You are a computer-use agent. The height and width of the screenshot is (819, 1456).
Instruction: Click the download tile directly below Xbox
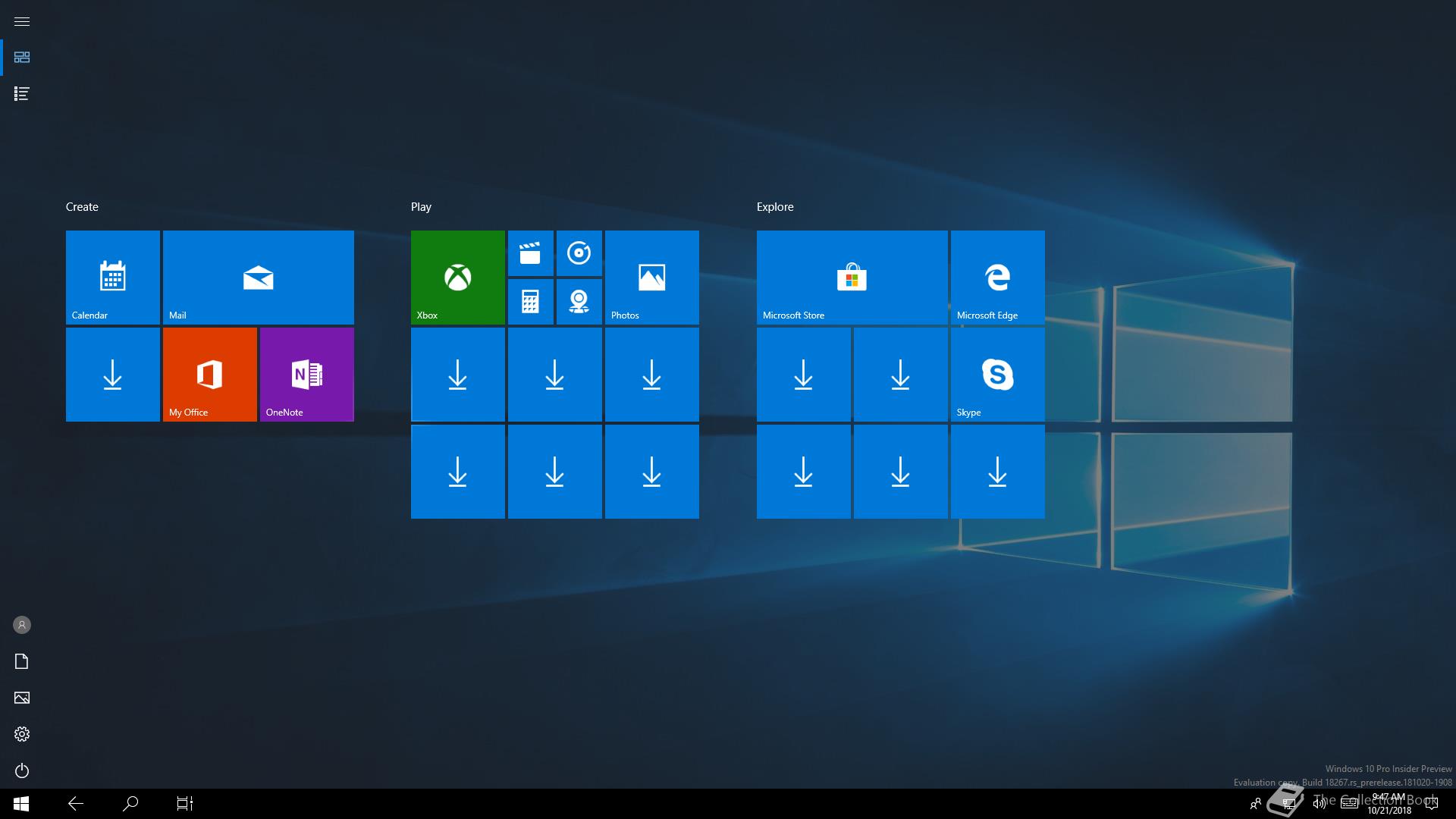458,375
